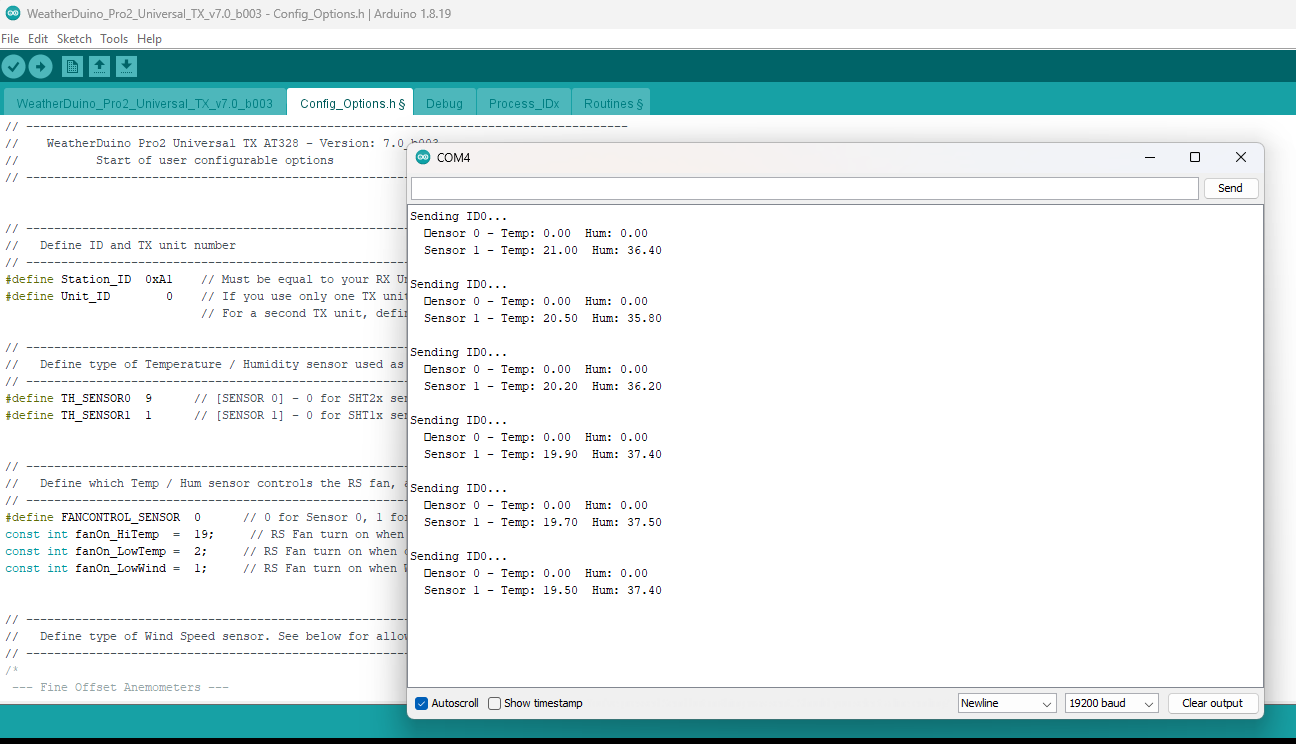
Task: Click the Arduino logo in the COM4 title bar
Action: tap(423, 158)
